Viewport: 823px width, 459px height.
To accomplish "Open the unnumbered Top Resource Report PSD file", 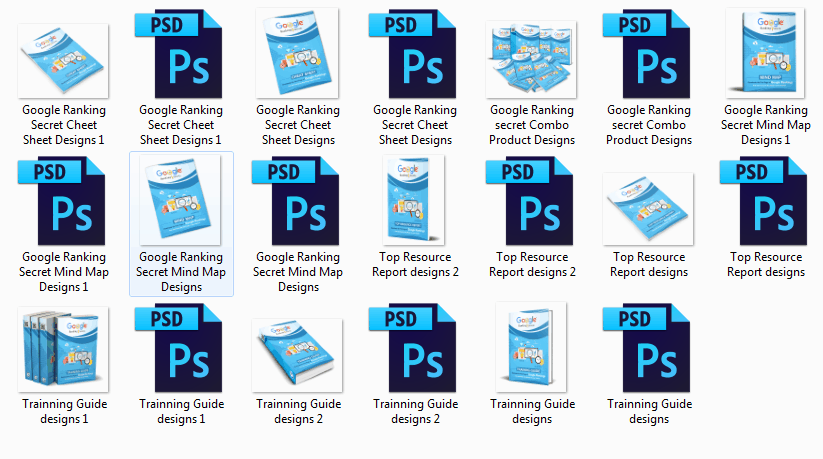I will click(x=766, y=203).
